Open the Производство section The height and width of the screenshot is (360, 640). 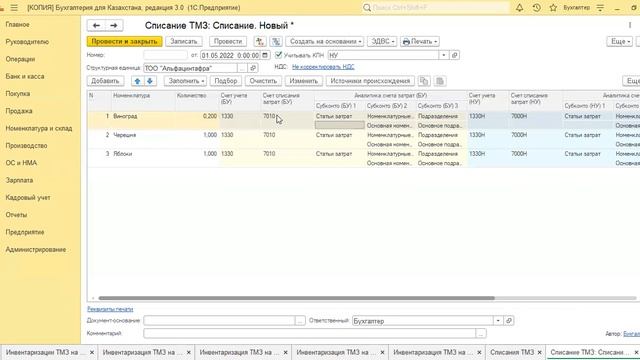click(26, 146)
